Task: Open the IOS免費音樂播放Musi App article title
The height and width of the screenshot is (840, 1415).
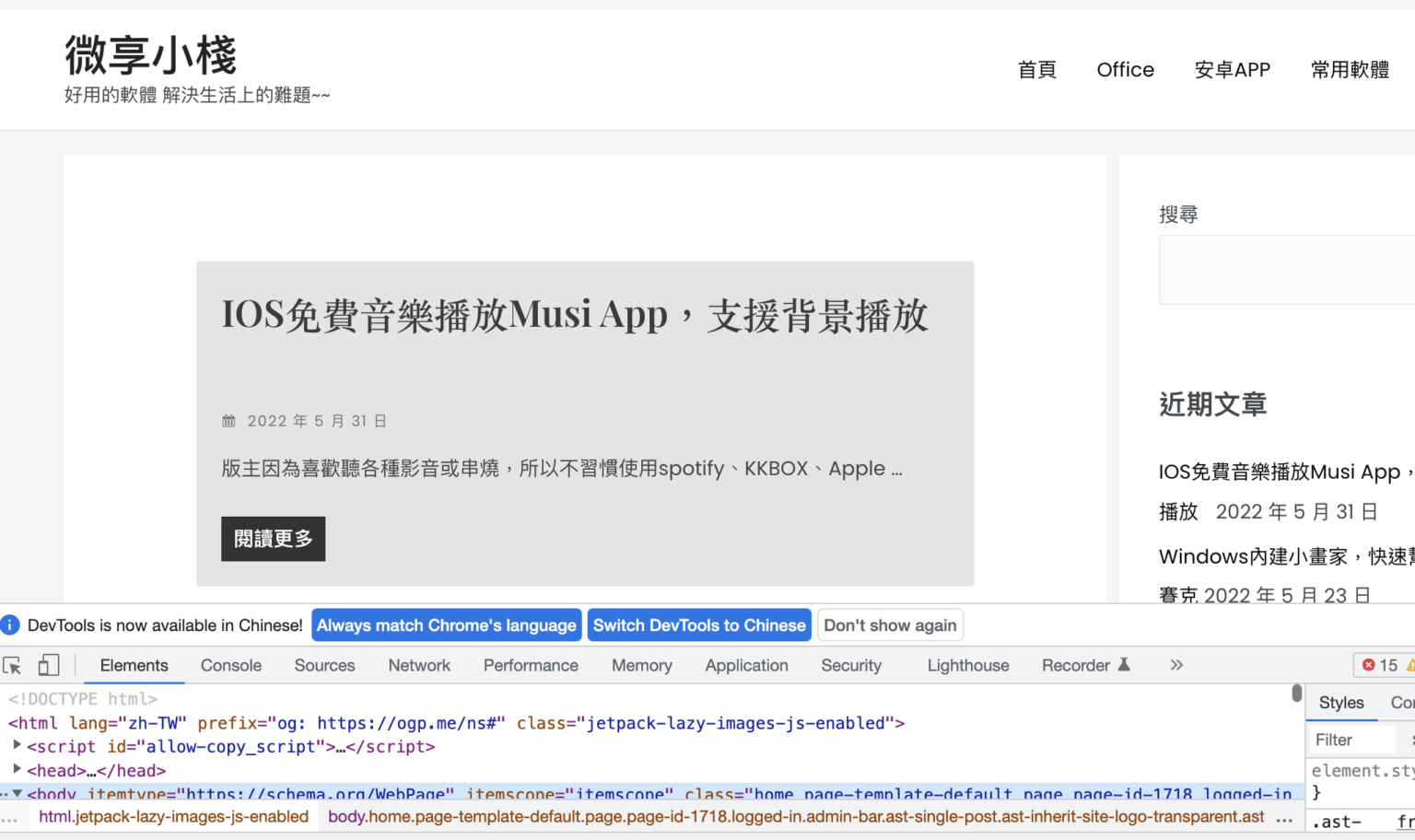Action: 575,315
